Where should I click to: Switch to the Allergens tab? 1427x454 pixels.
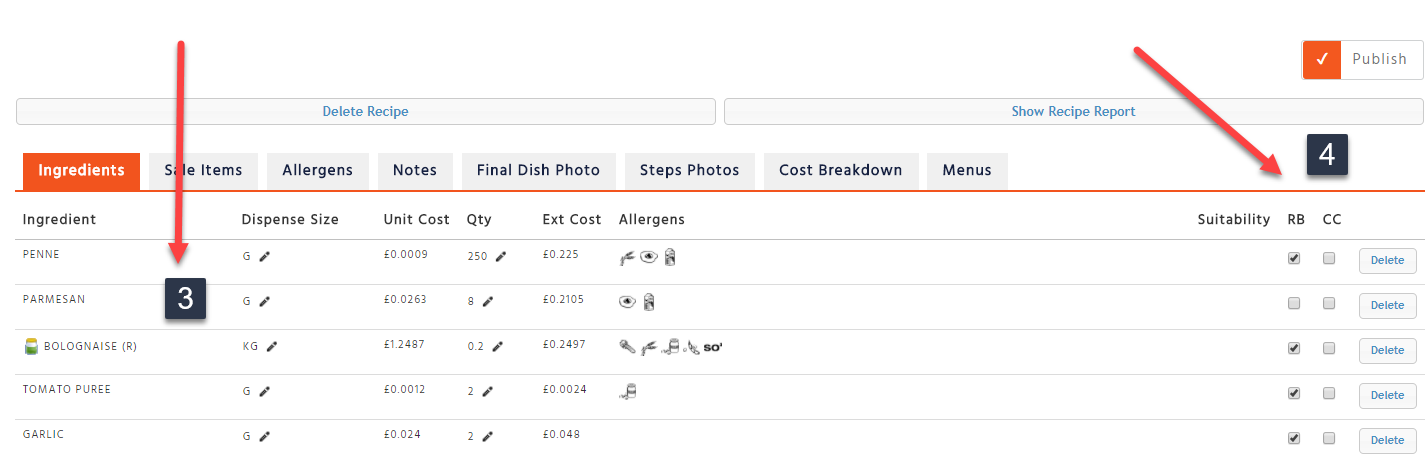tap(317, 170)
